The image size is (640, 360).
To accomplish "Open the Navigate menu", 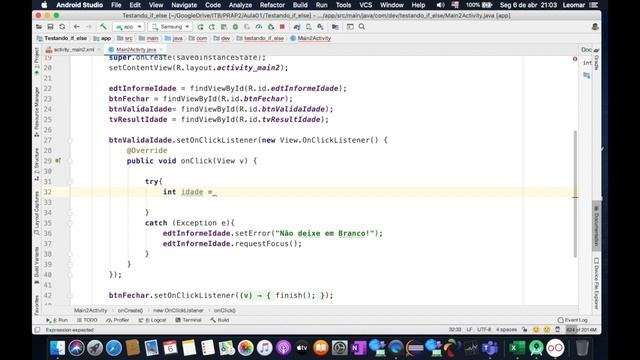I will (x=184, y=5).
